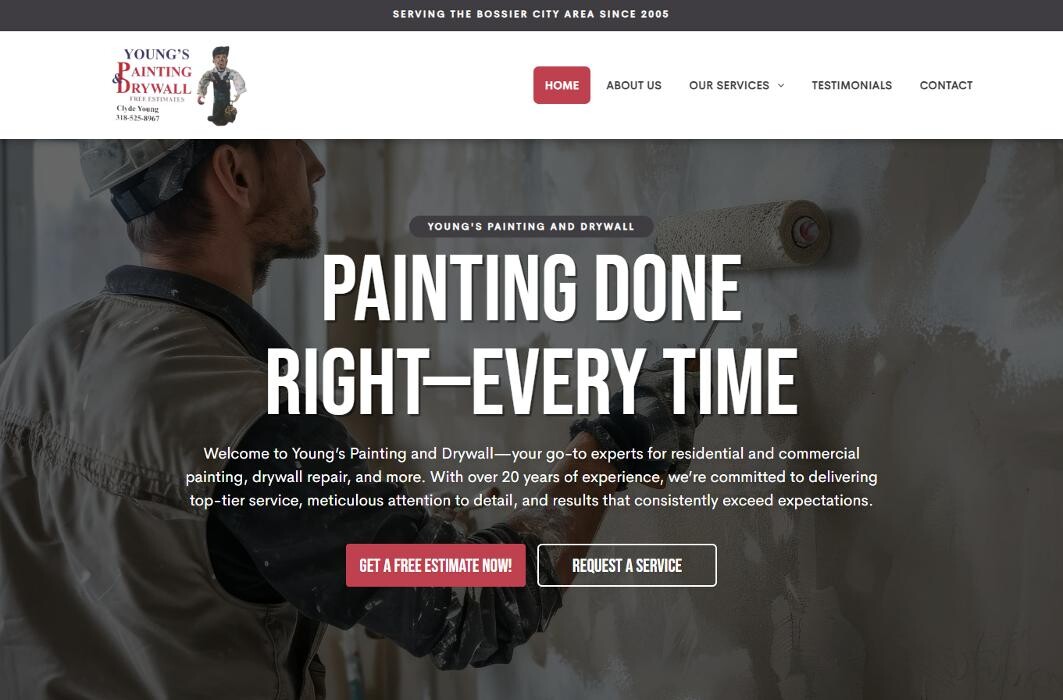Screen dimensions: 1063x700
Task: Click the Request a Service button
Action: [x=626, y=565]
